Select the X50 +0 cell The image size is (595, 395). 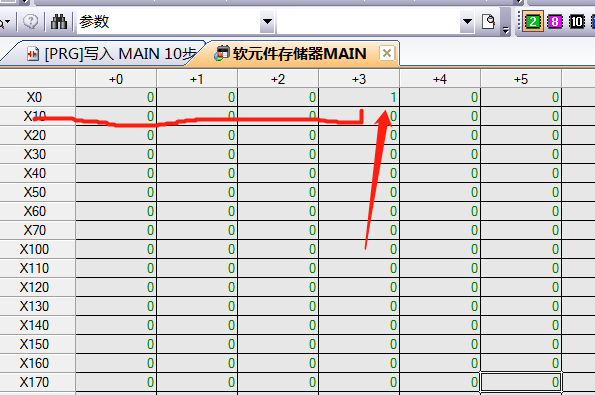click(116, 192)
